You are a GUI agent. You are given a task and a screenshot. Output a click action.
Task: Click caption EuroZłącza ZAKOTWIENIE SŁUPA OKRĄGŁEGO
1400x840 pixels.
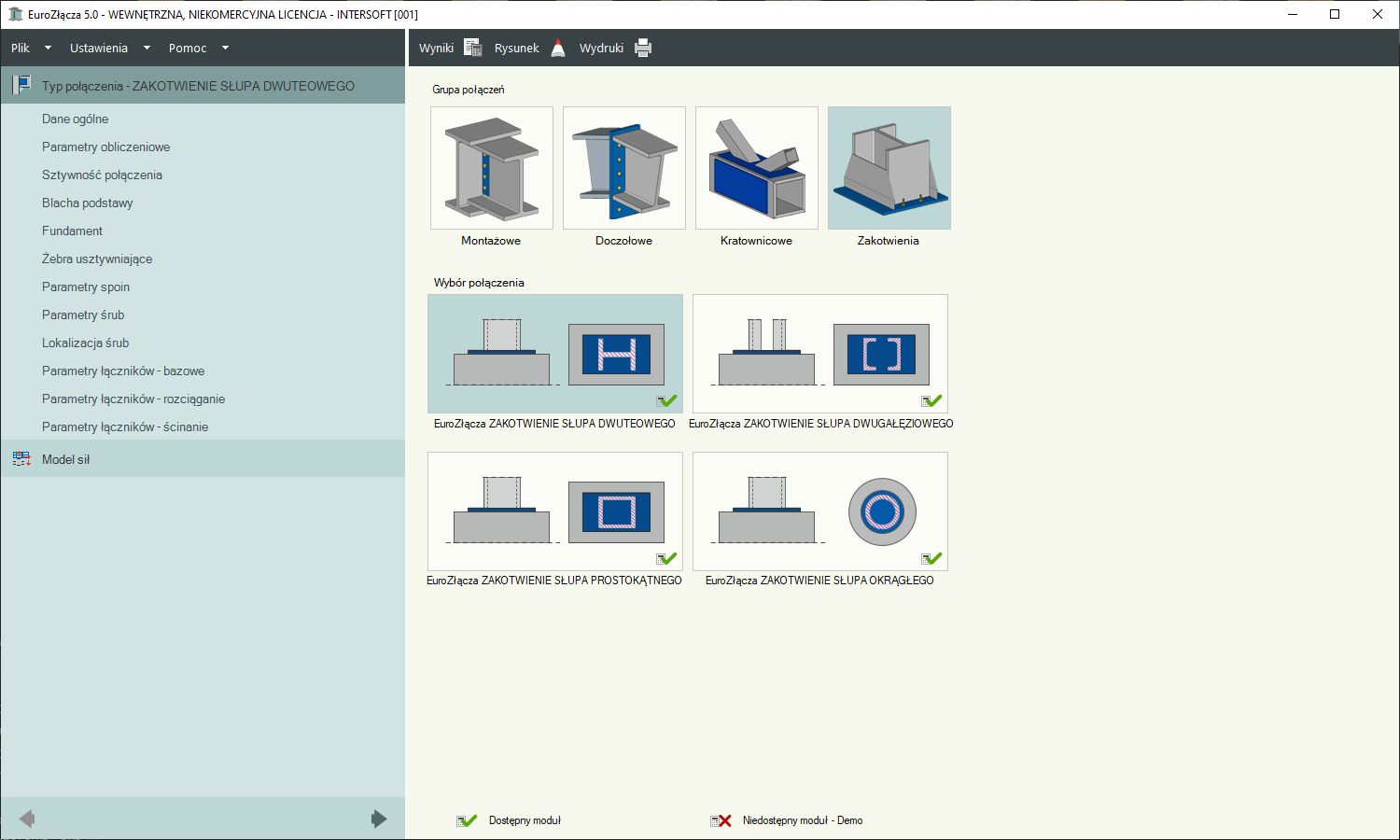click(819, 581)
